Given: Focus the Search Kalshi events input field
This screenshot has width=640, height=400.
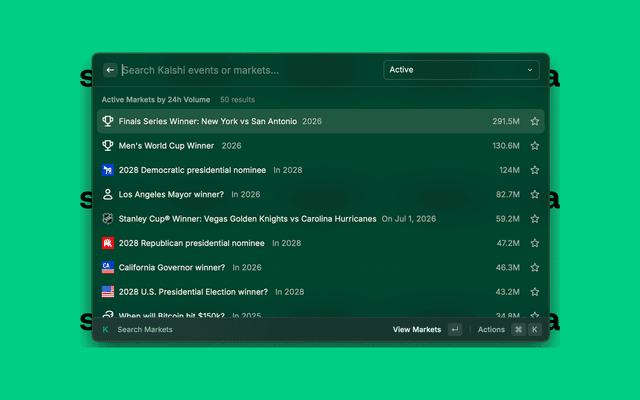Looking at the screenshot, I should coord(249,70).
